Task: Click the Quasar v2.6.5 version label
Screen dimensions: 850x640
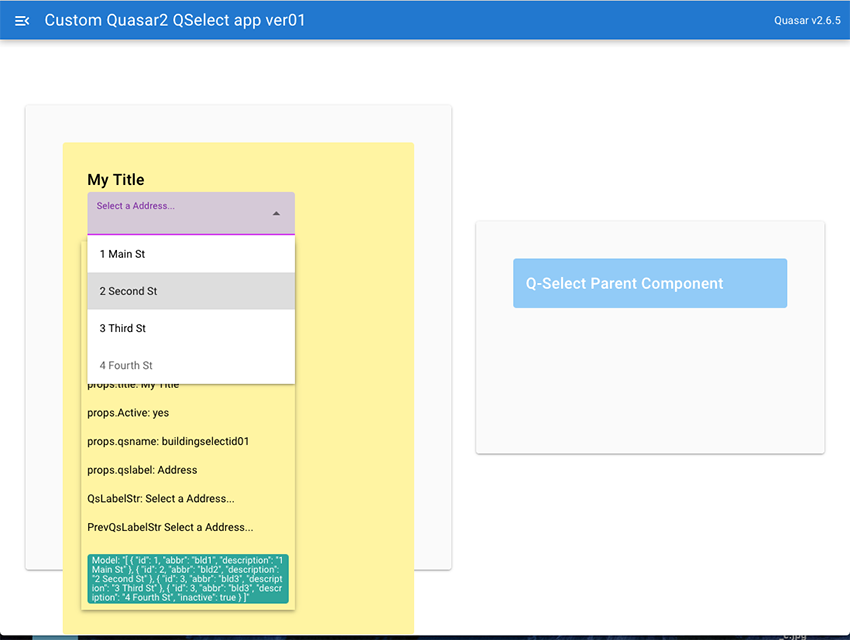Action: 807,21
